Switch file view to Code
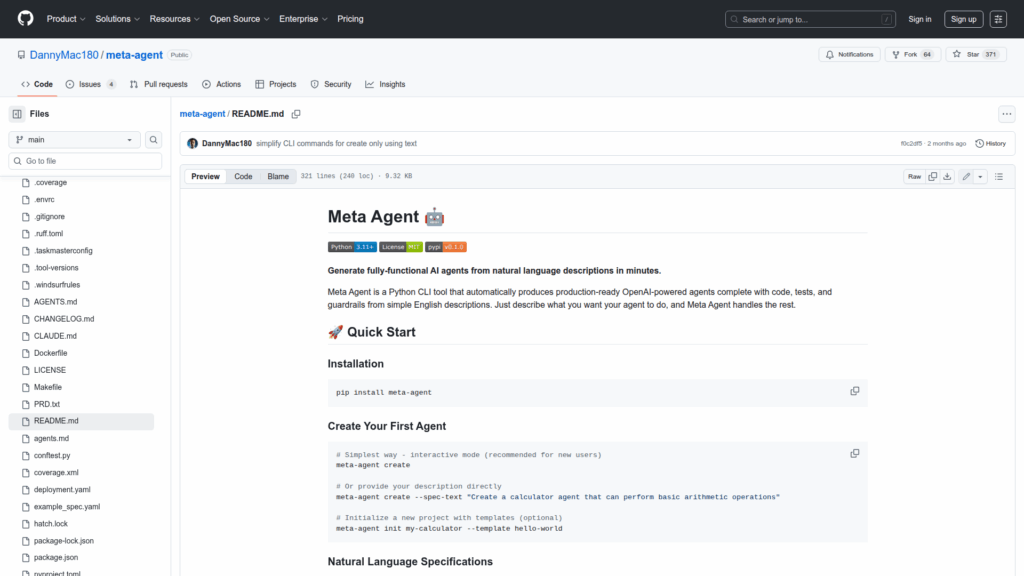 click(243, 176)
